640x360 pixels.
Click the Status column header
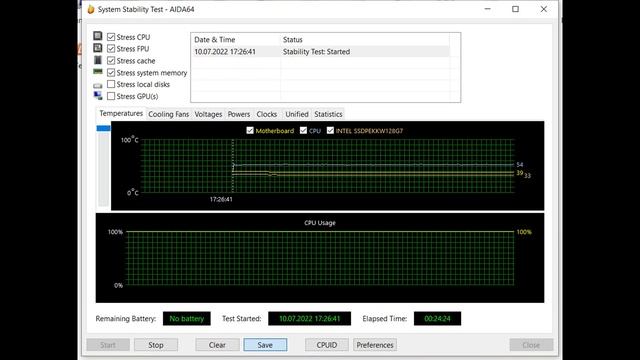coord(365,40)
